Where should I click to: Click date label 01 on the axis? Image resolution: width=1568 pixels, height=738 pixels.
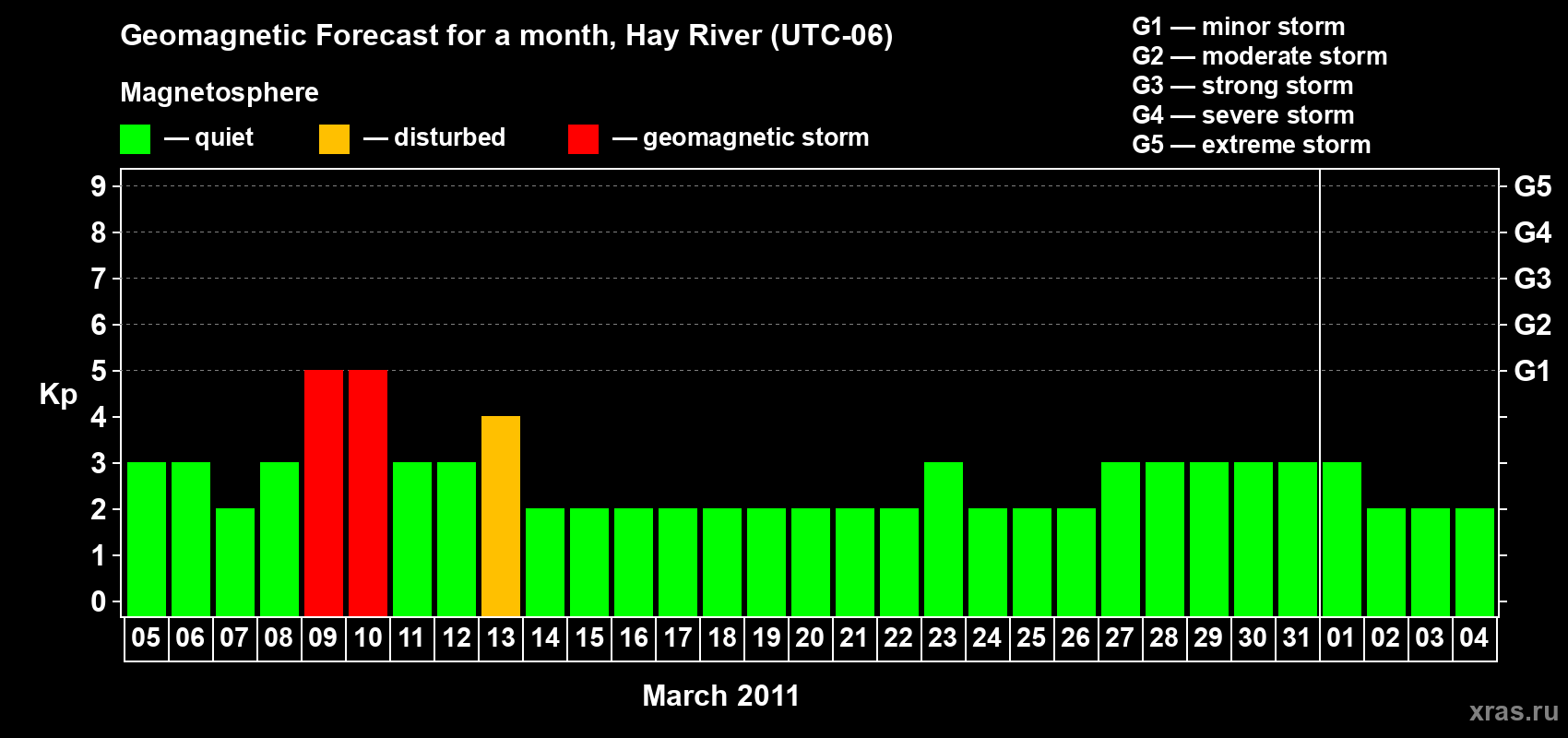(1341, 637)
